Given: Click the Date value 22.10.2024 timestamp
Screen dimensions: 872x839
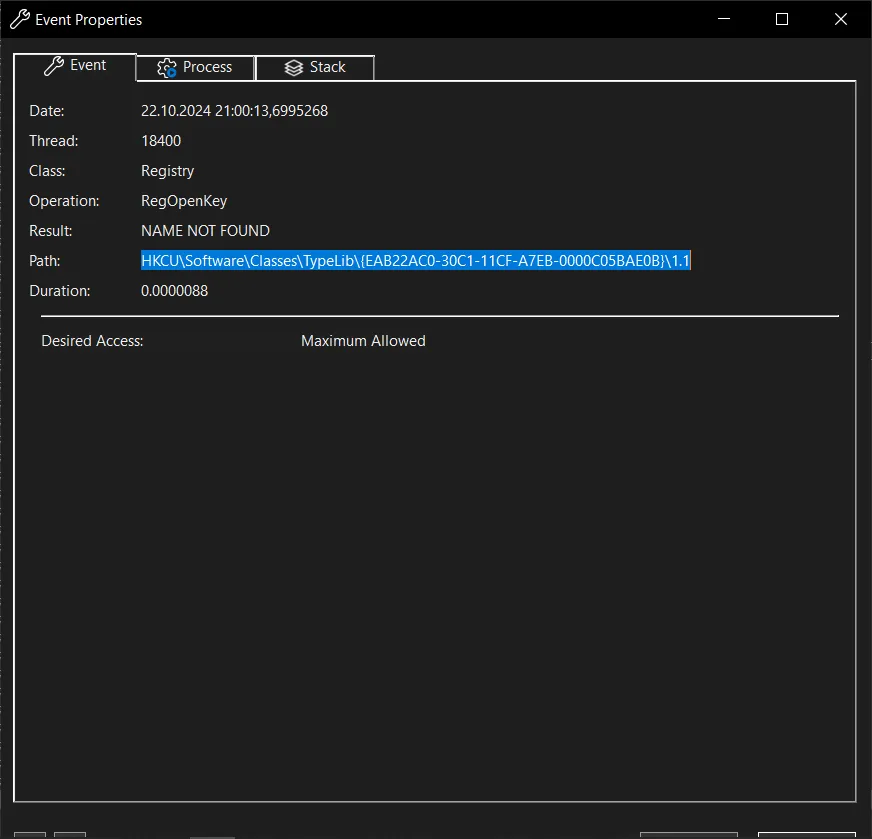Looking at the screenshot, I should [234, 111].
